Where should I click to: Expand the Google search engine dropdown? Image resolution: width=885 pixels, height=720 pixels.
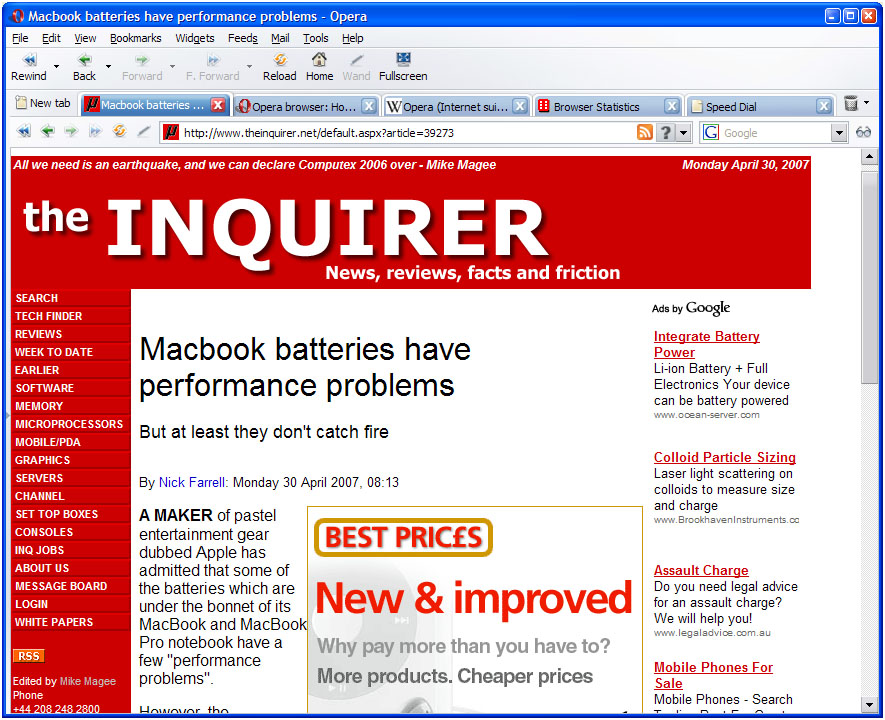tap(839, 133)
